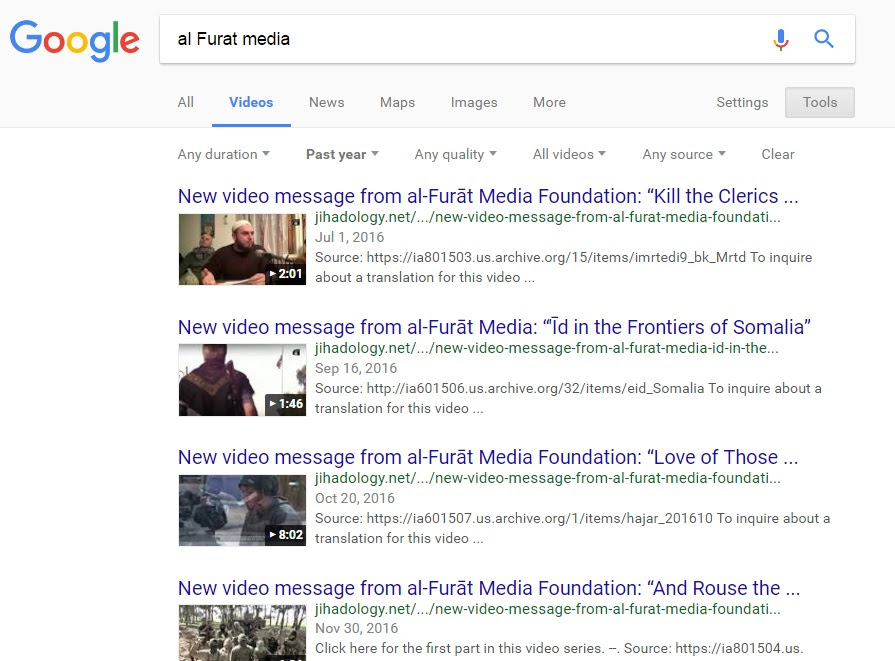895x661 pixels.
Task: Expand the Any quality filter
Action: (455, 154)
